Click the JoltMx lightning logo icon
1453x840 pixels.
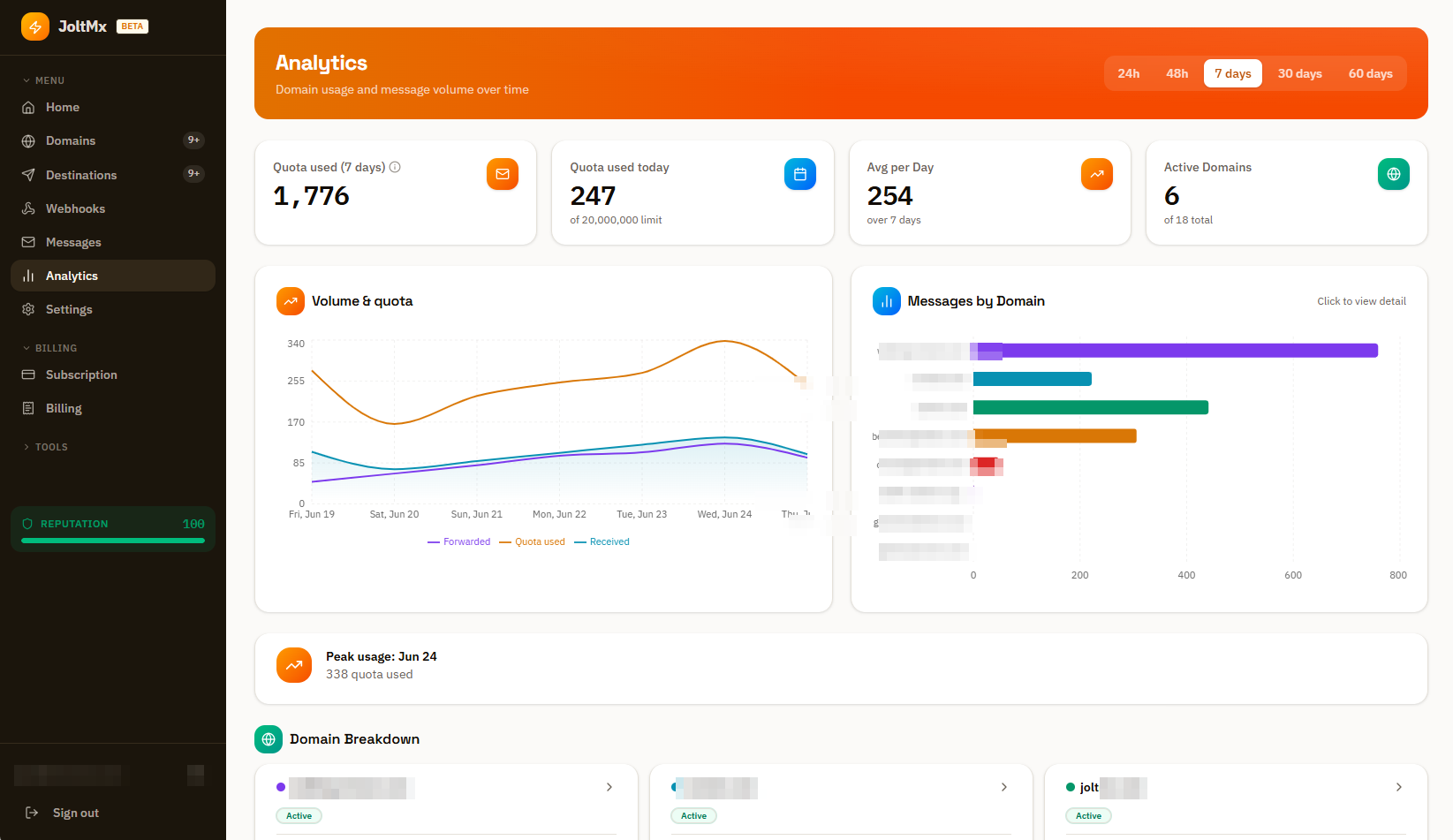point(35,26)
